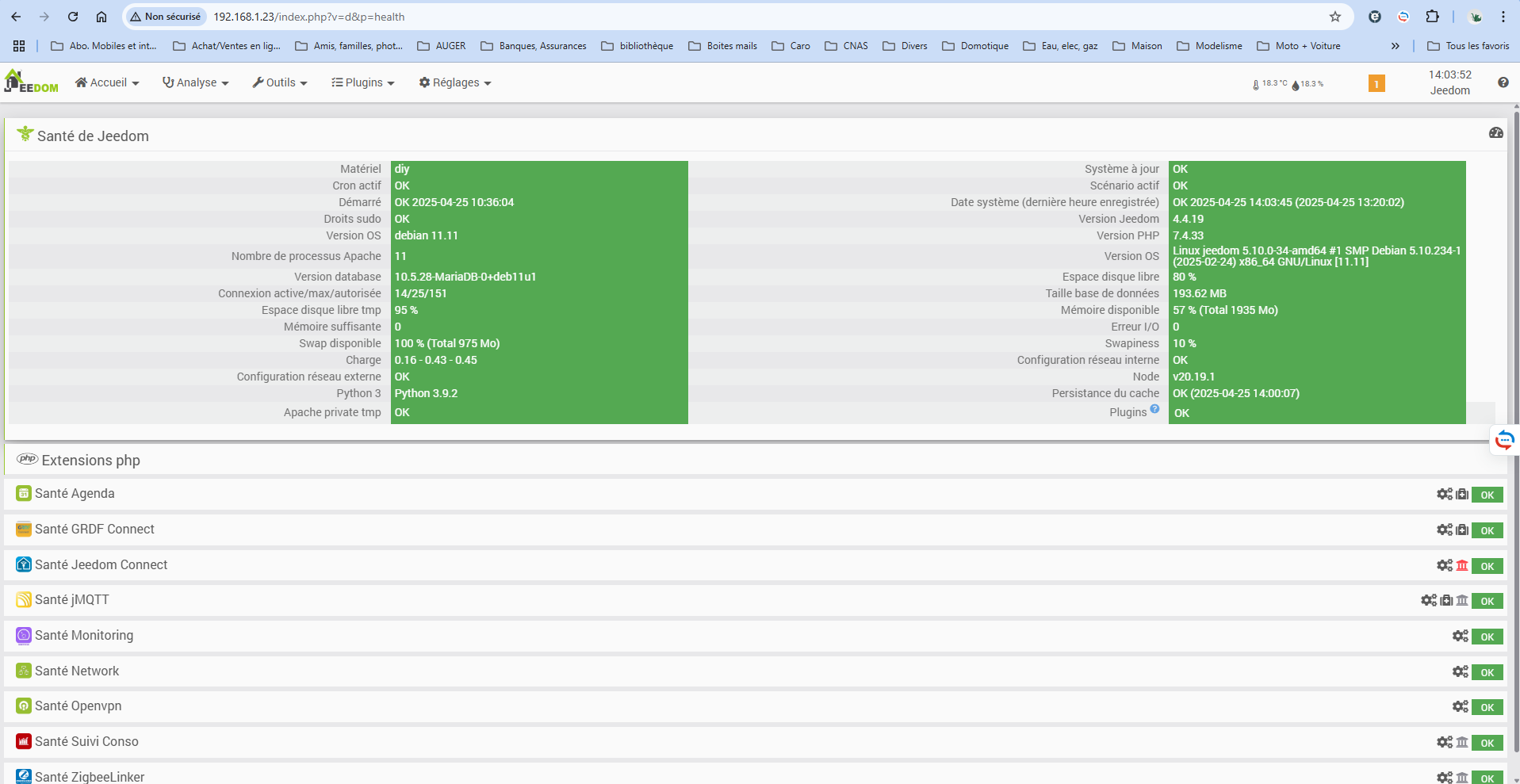
Task: Click the Santé Network heading
Action: tap(77, 671)
